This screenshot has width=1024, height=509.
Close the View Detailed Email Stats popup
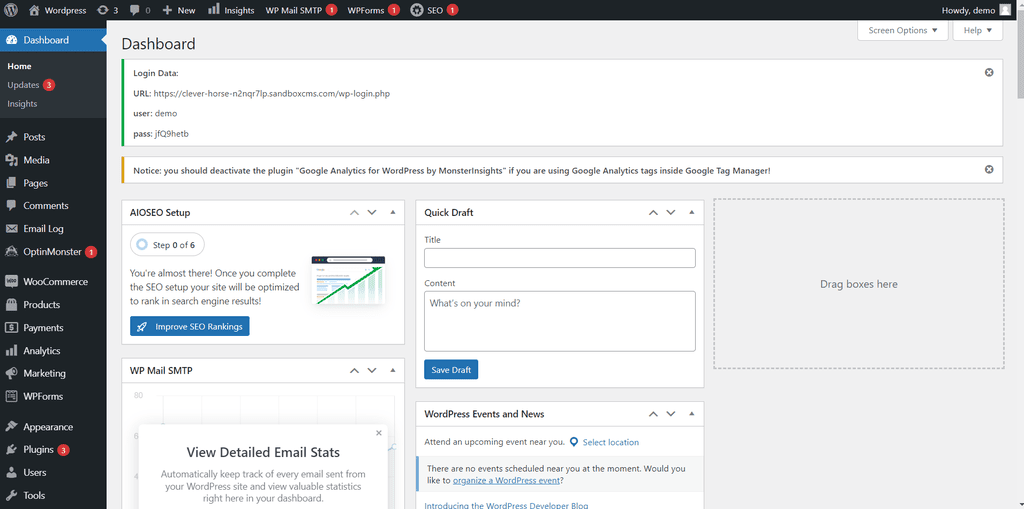[x=379, y=433]
